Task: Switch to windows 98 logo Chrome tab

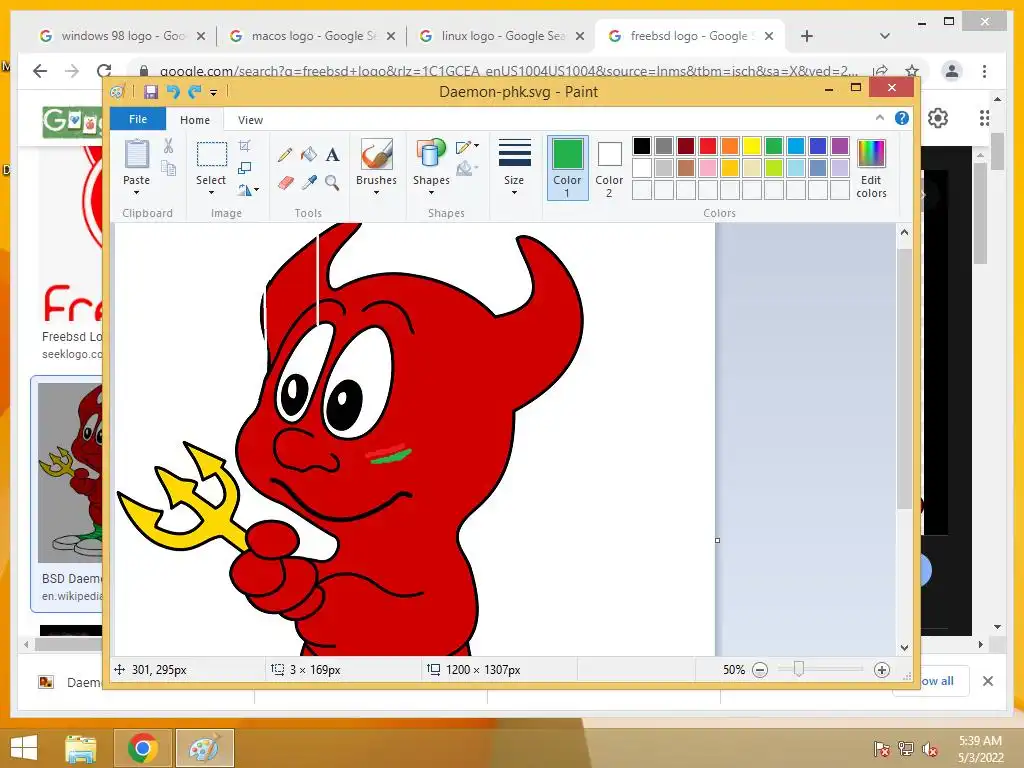Action: pos(122,36)
